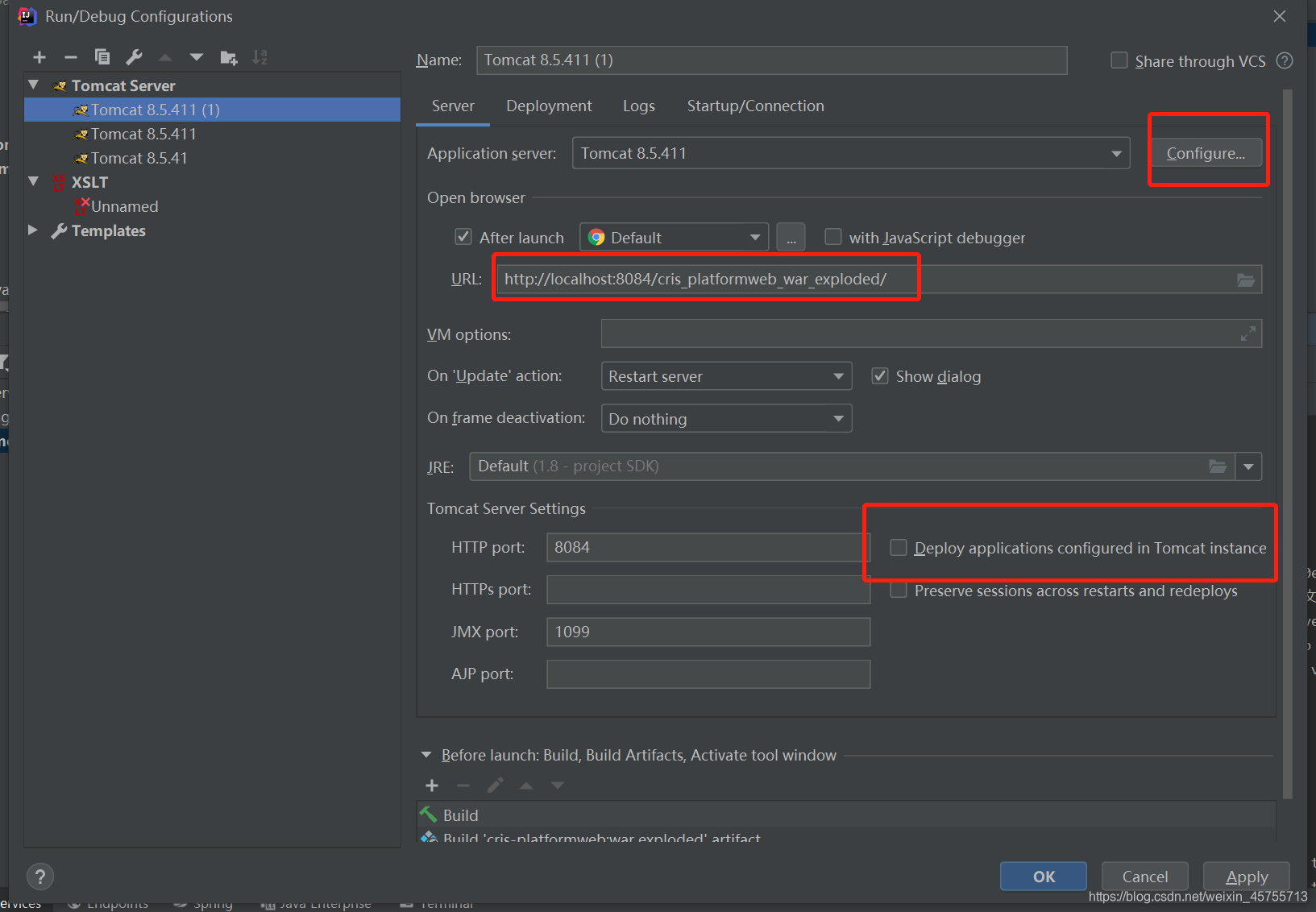Image resolution: width=1316 pixels, height=912 pixels.
Task: Enable Preserve sessions across restarts and redeploys
Action: [899, 591]
